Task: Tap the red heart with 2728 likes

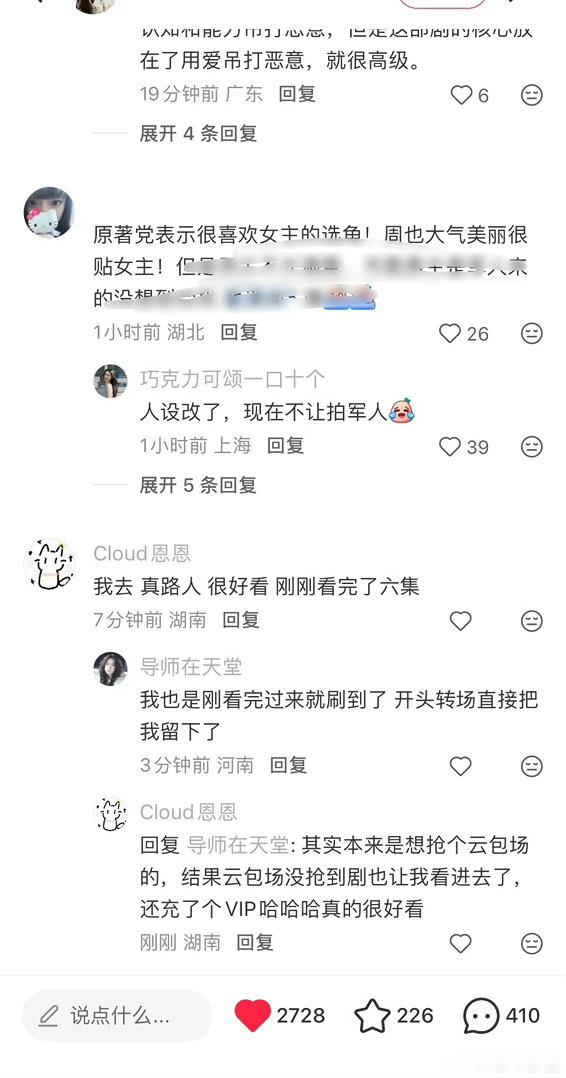Action: [252, 1015]
